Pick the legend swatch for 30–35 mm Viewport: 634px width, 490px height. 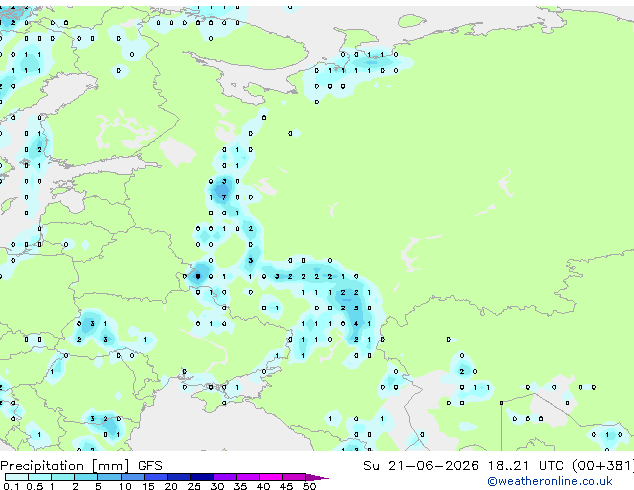pos(225,477)
